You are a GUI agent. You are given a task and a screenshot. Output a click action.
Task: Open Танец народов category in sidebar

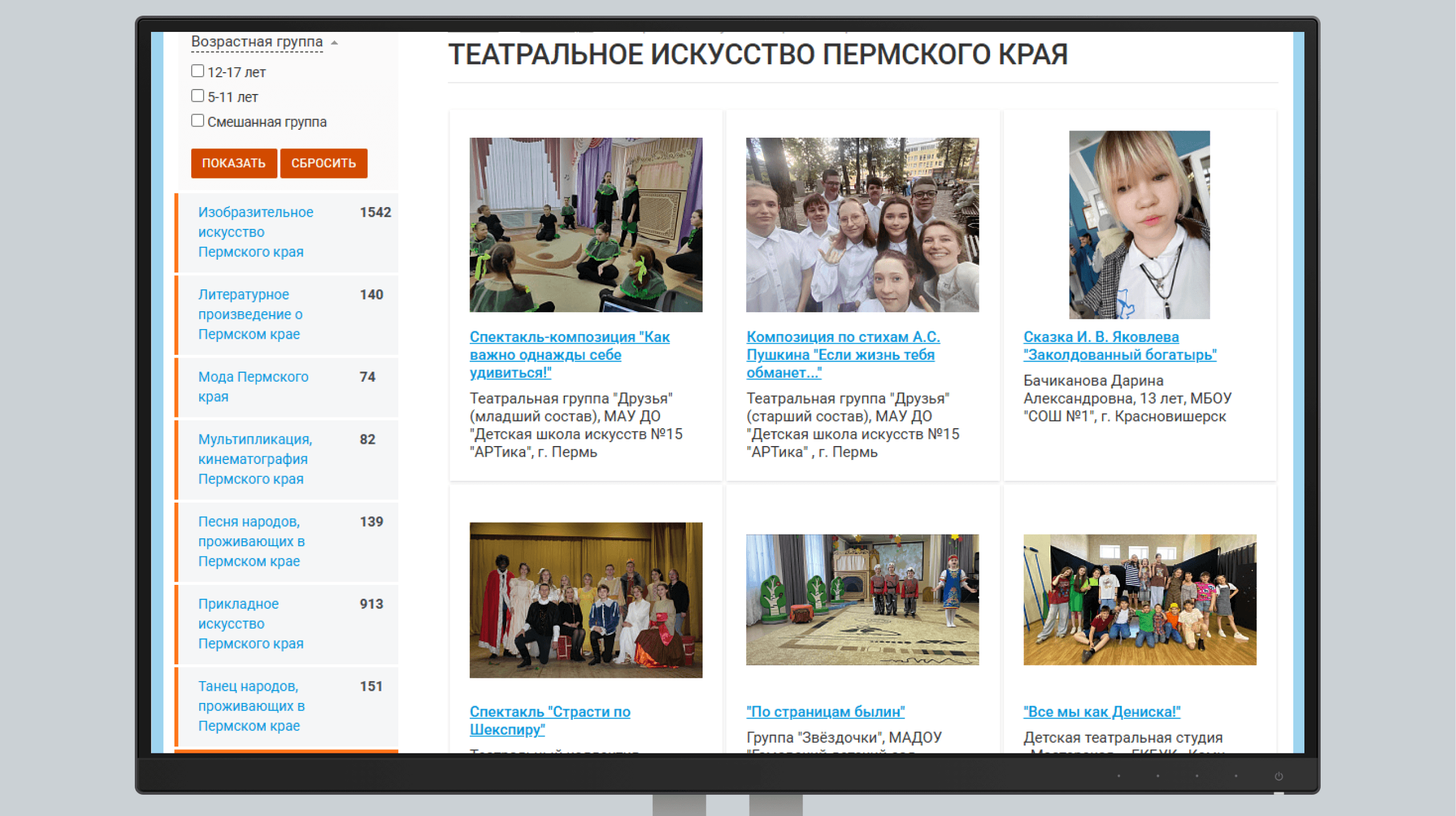252,706
